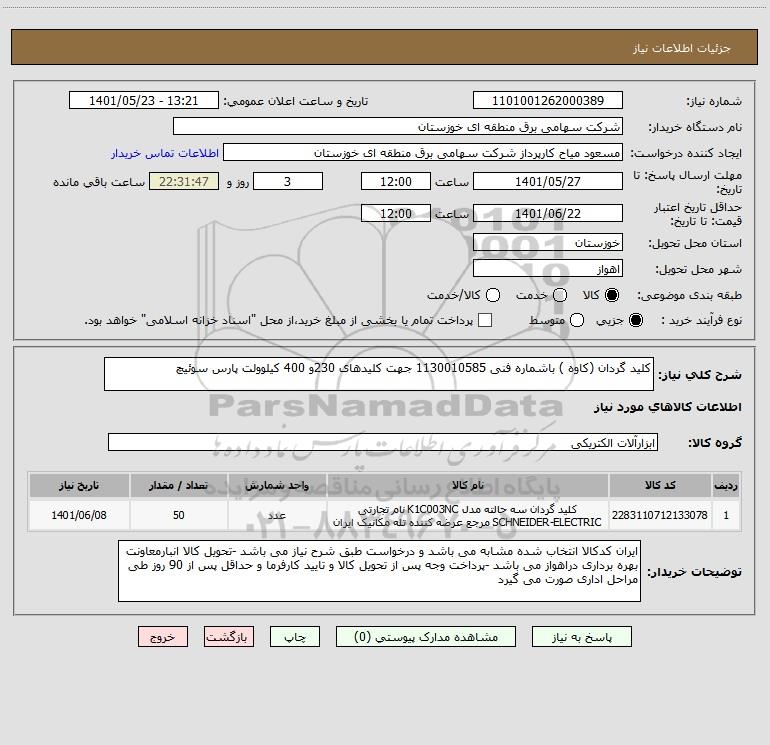Click the خروج exit button
The image size is (770, 745).
click(x=163, y=637)
